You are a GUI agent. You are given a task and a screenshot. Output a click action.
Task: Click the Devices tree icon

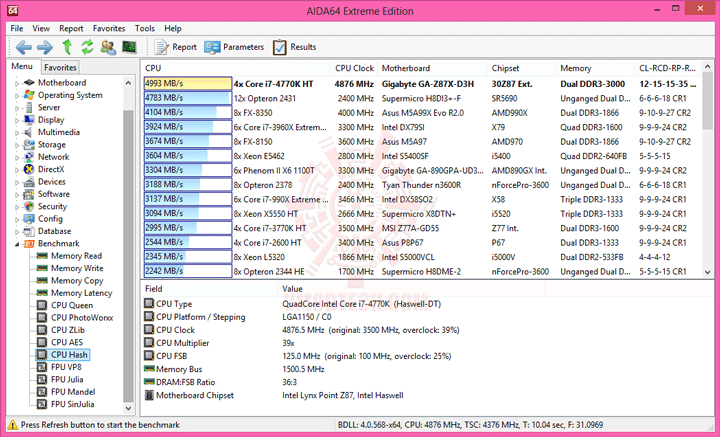pos(29,182)
